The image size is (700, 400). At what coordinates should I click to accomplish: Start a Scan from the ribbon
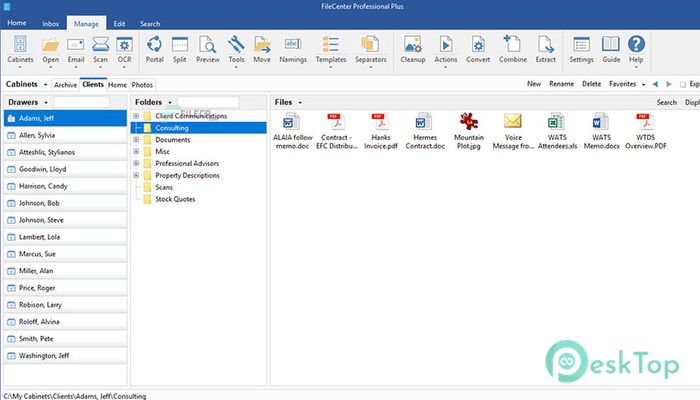[x=100, y=50]
